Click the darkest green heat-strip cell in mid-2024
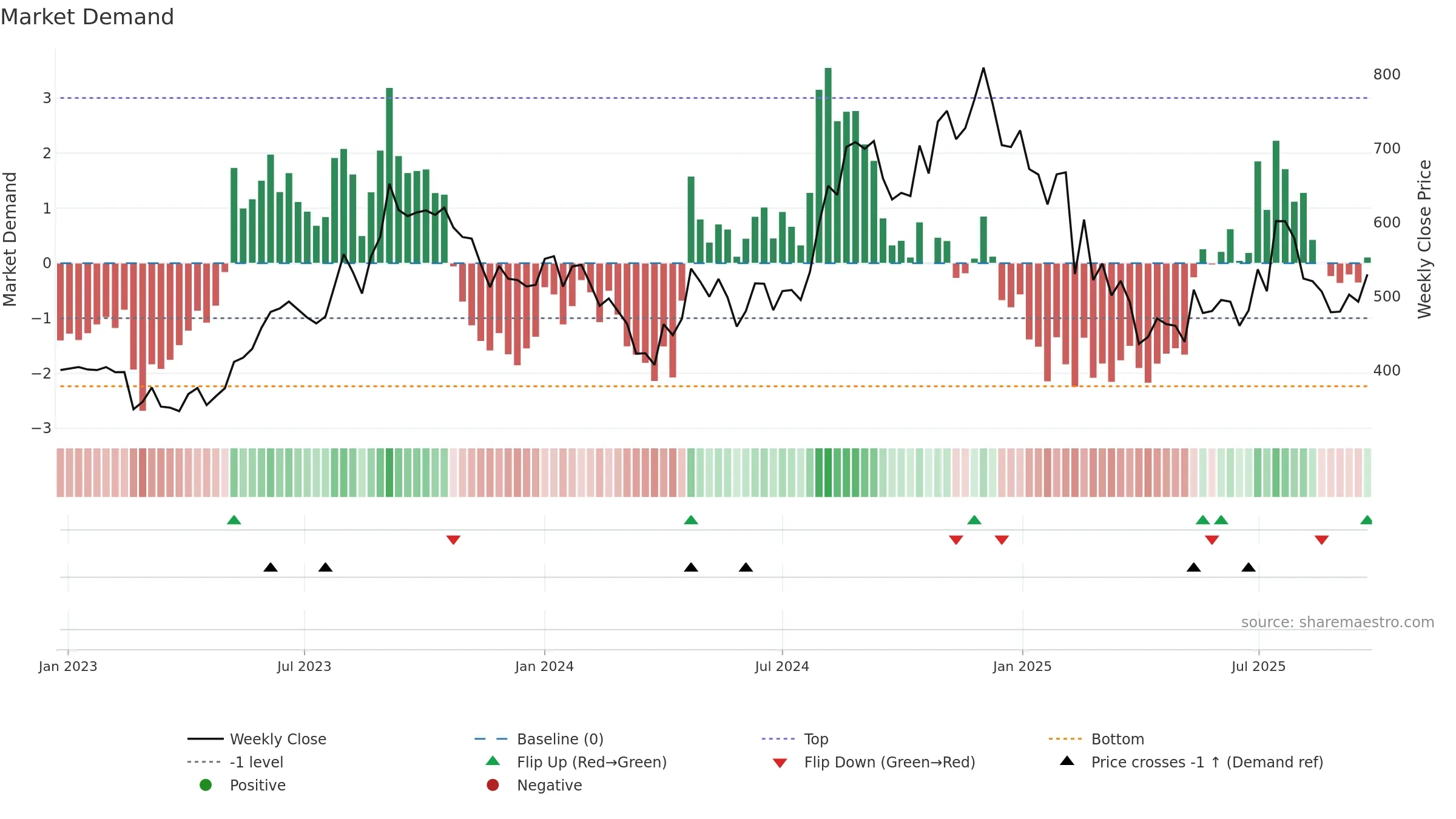 [828, 473]
